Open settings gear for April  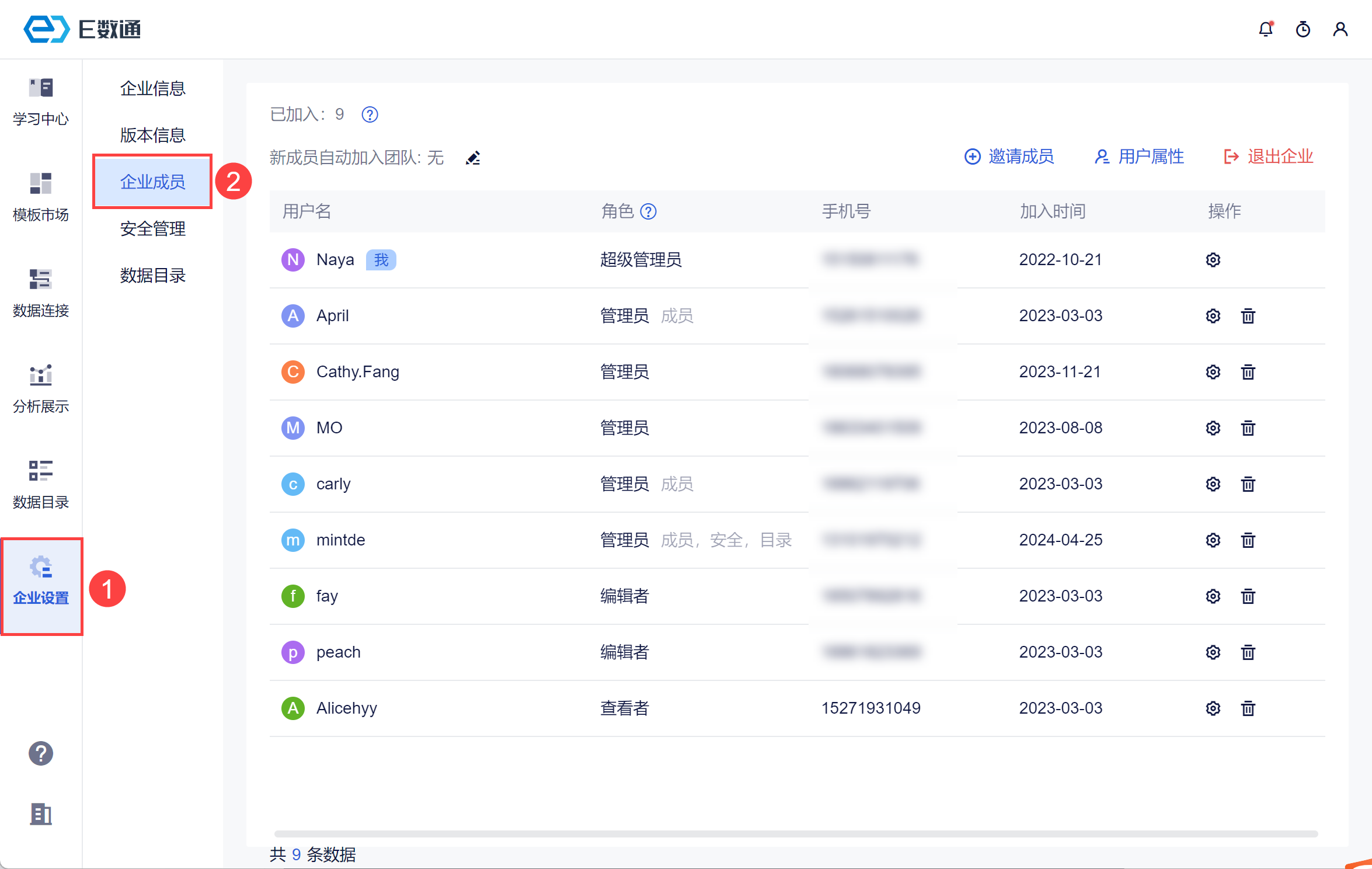tap(1213, 316)
